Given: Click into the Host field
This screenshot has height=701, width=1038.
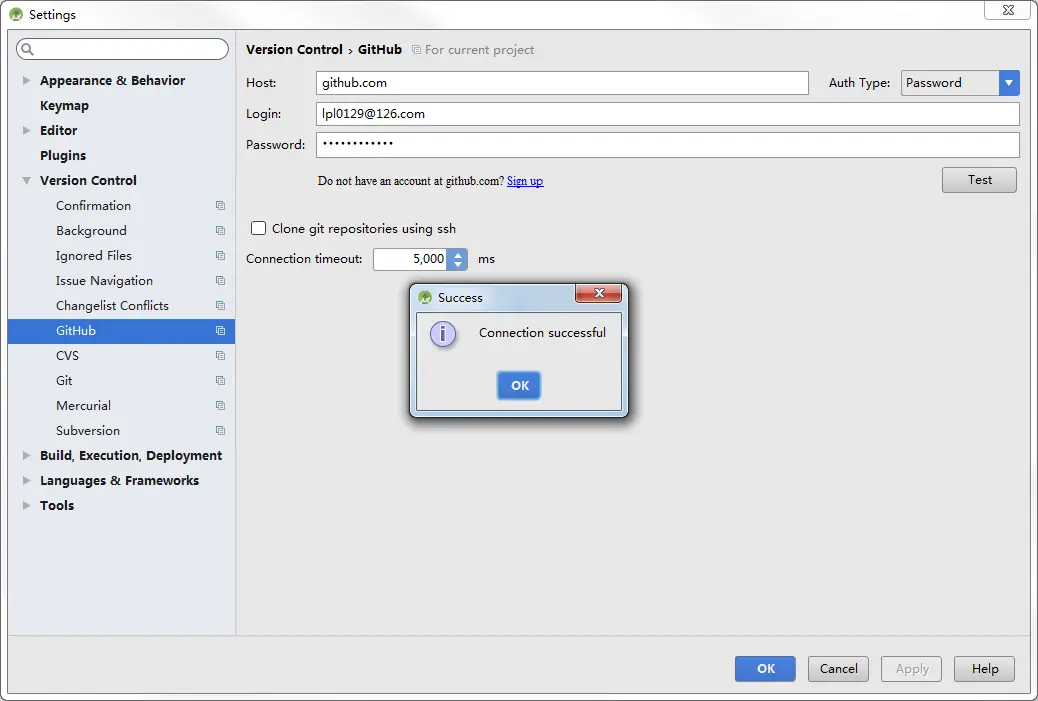Looking at the screenshot, I should click(562, 83).
